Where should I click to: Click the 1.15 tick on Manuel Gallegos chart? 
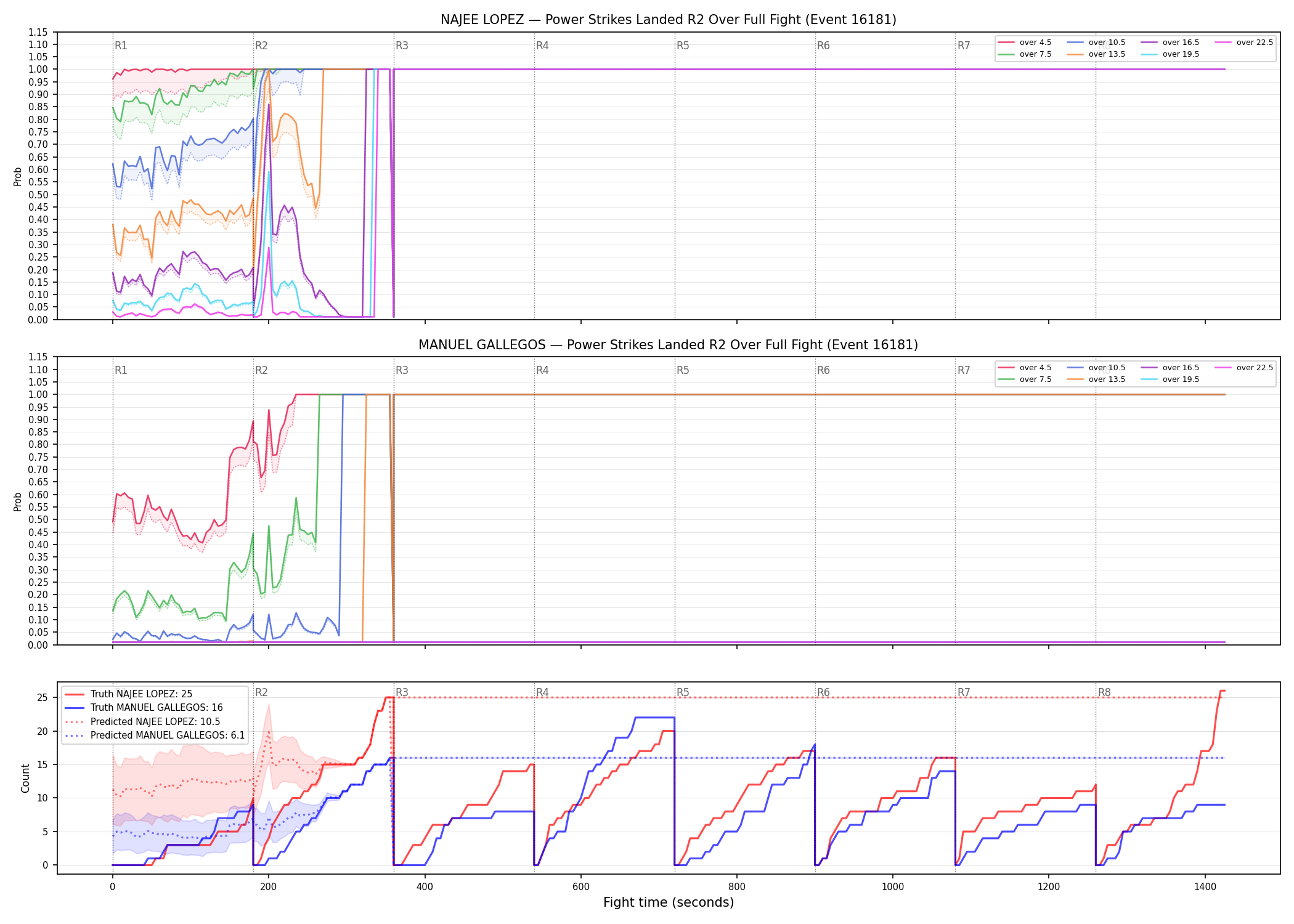tap(38, 357)
